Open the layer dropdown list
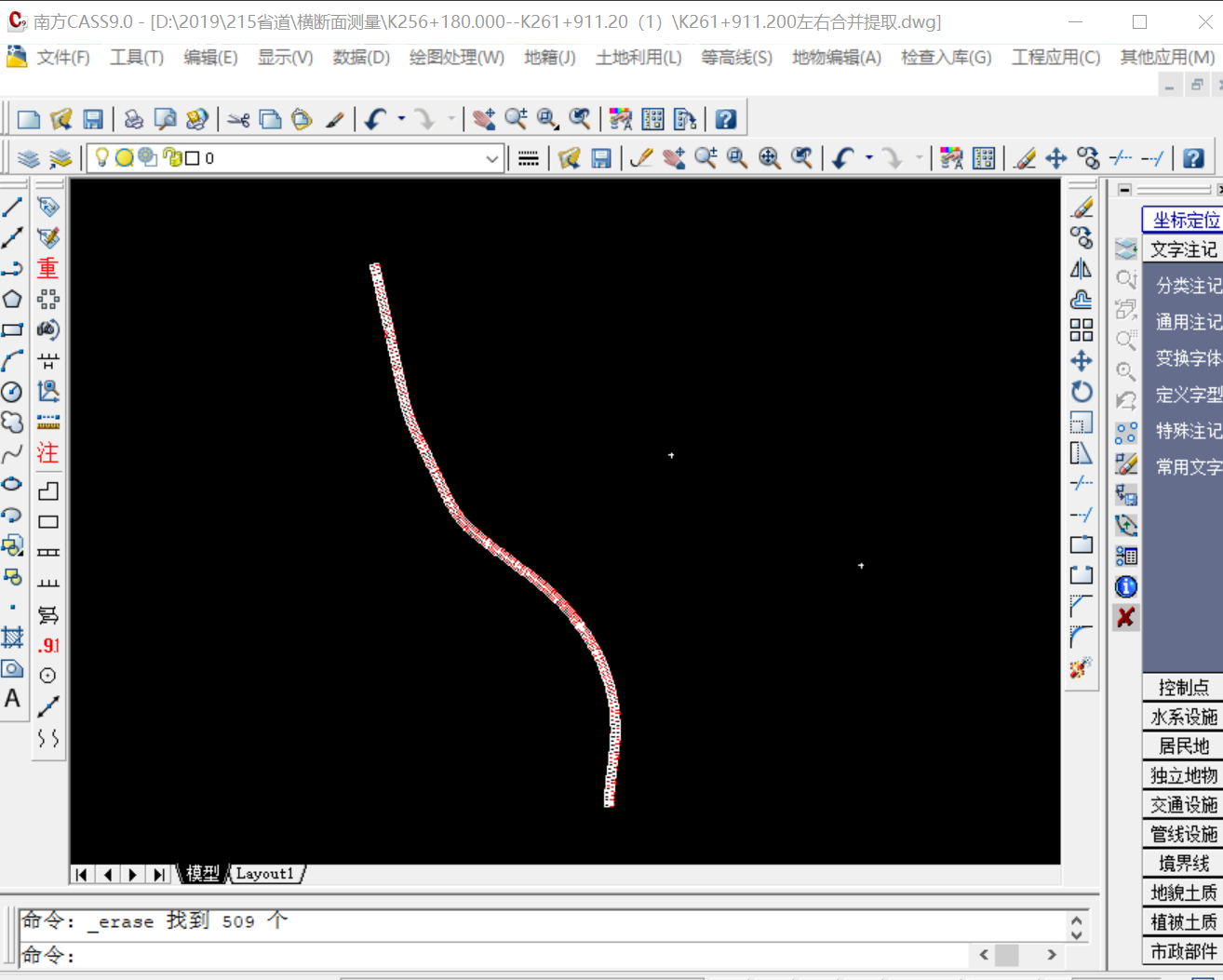 click(492, 158)
